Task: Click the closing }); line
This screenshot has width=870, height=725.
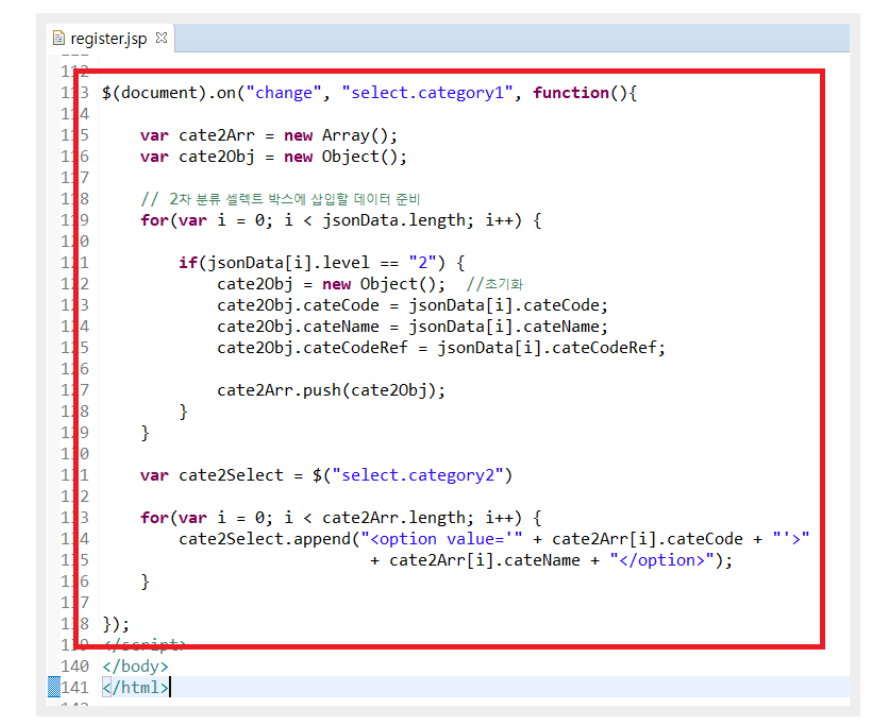Action: 116,624
